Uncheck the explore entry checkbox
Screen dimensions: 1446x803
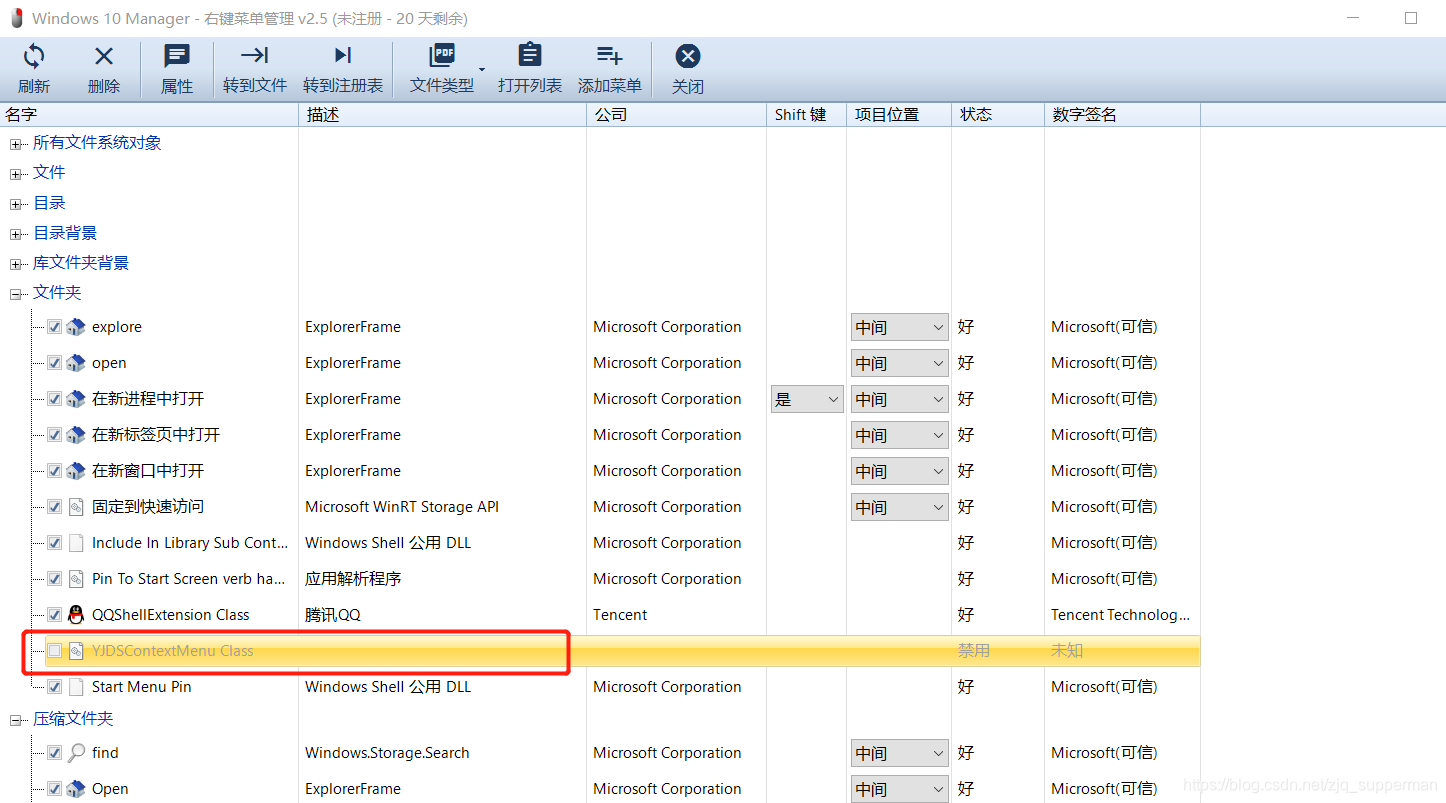tap(54, 327)
